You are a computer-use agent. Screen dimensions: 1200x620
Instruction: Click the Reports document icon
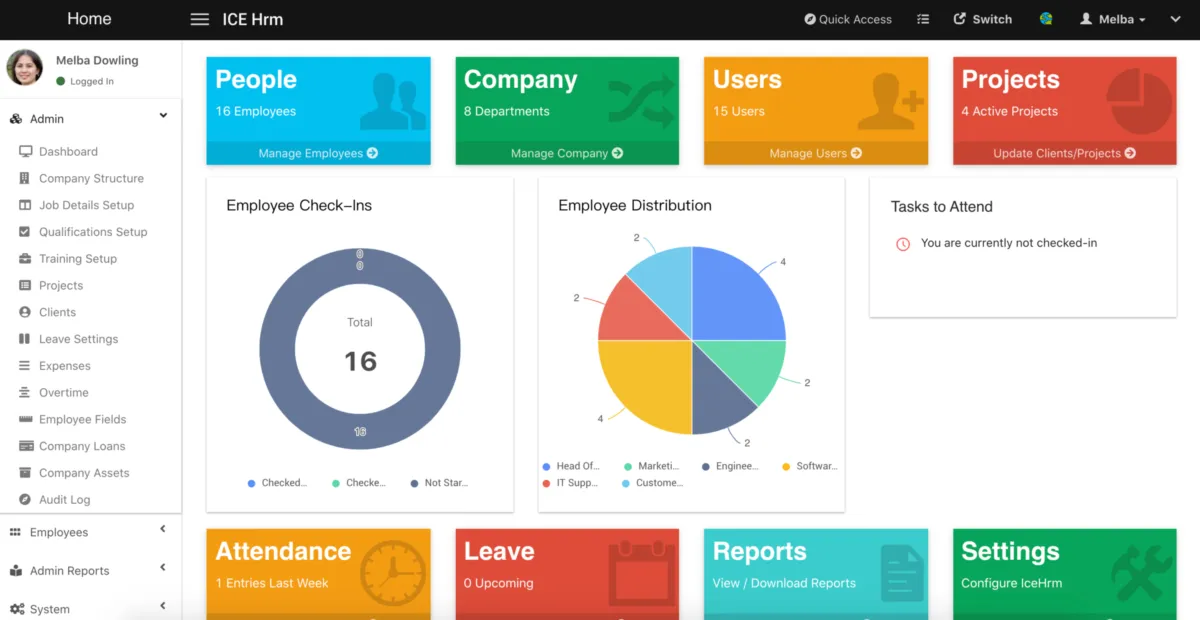pos(902,573)
